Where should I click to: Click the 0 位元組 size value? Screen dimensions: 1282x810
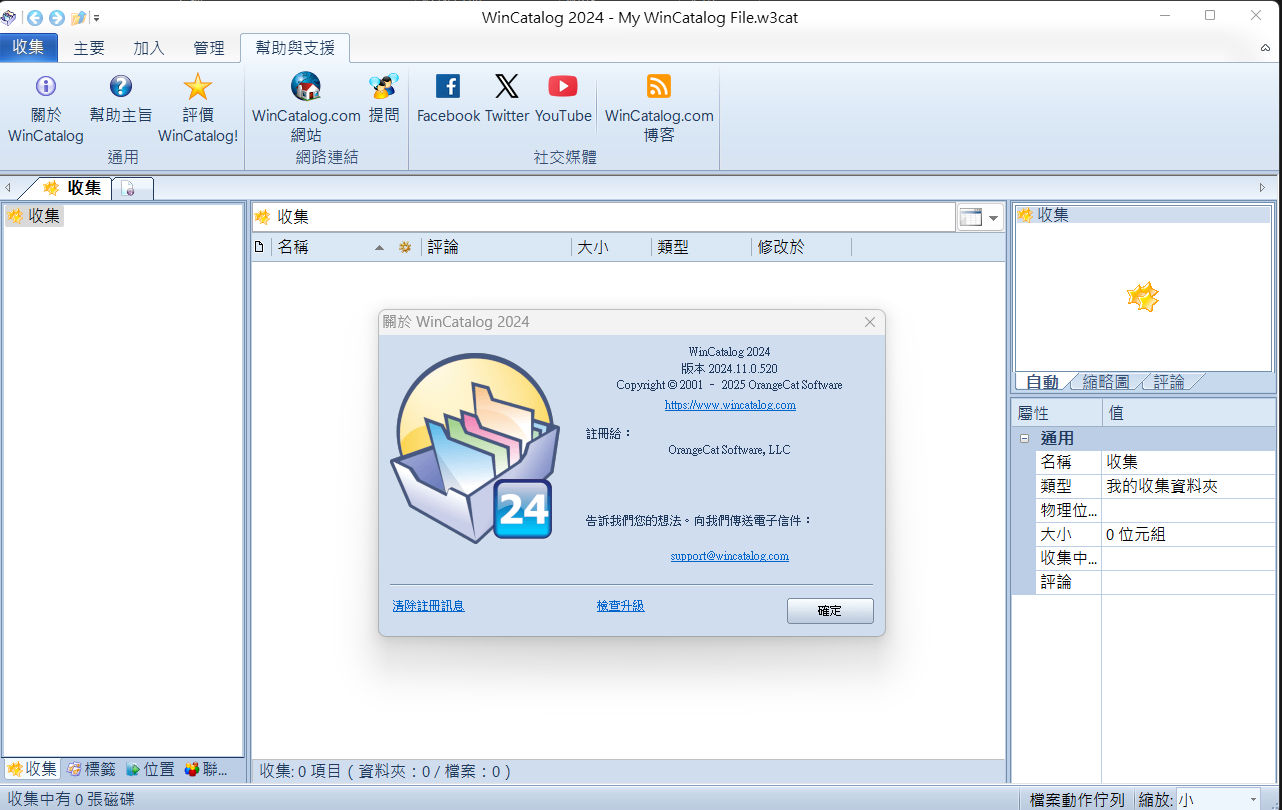(x=1188, y=534)
